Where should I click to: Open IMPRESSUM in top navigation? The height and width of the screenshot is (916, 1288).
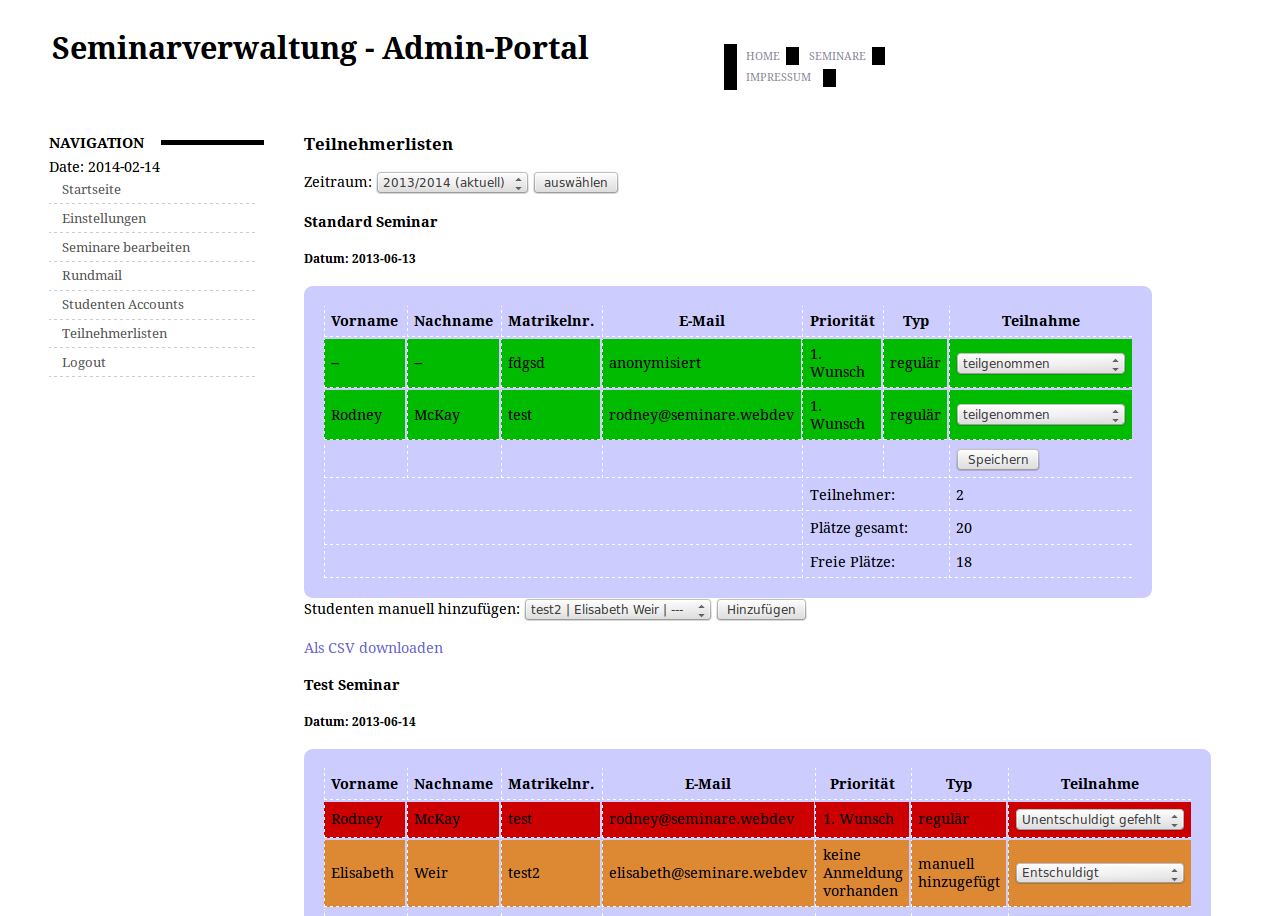778,77
